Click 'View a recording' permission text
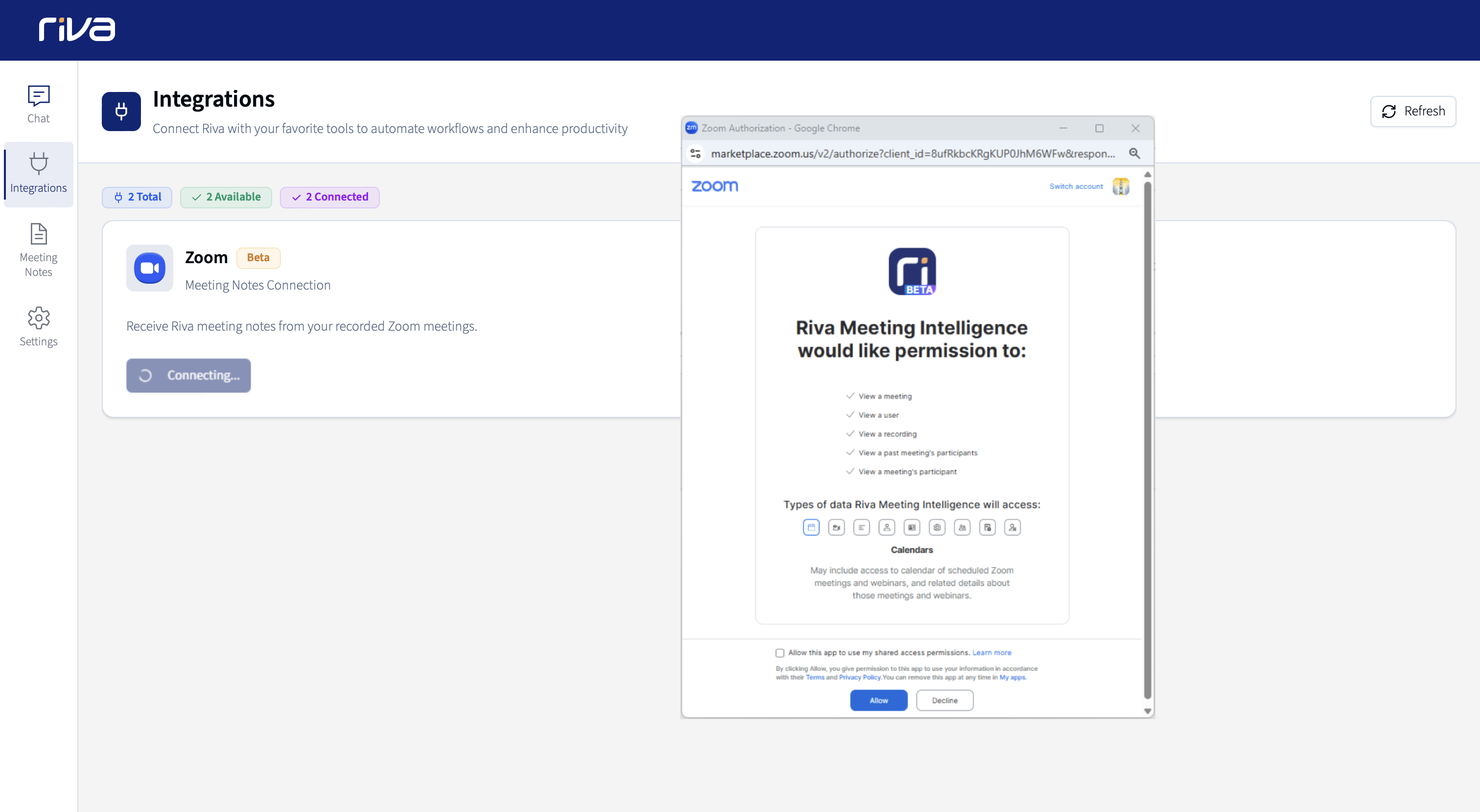Image resolution: width=1480 pixels, height=812 pixels. [x=888, y=434]
